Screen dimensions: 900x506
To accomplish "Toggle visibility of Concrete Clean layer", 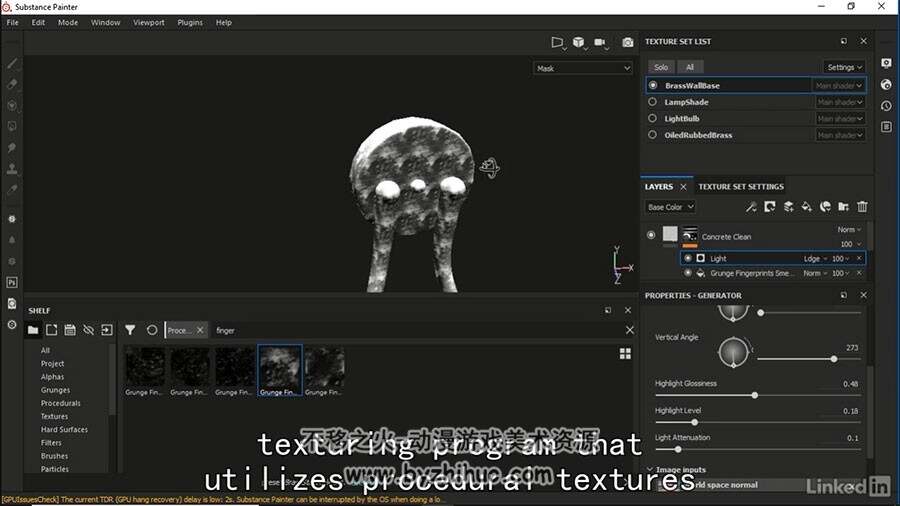I will pos(651,235).
